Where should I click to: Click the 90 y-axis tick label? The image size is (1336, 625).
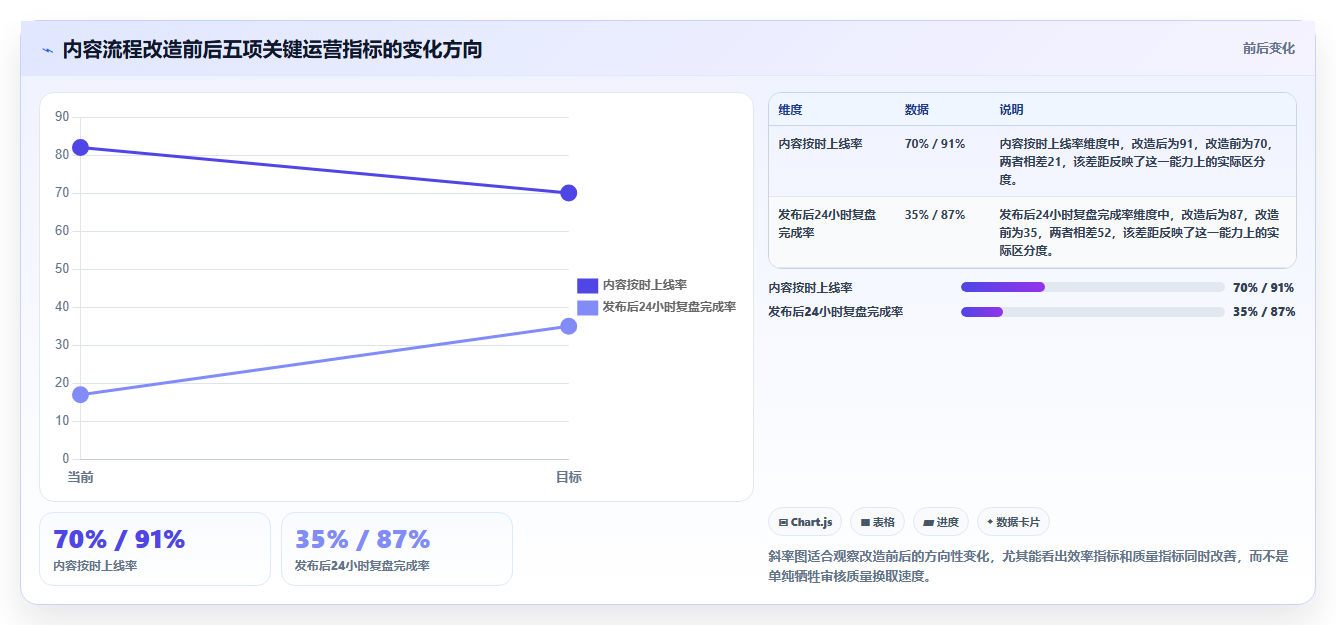click(62, 117)
